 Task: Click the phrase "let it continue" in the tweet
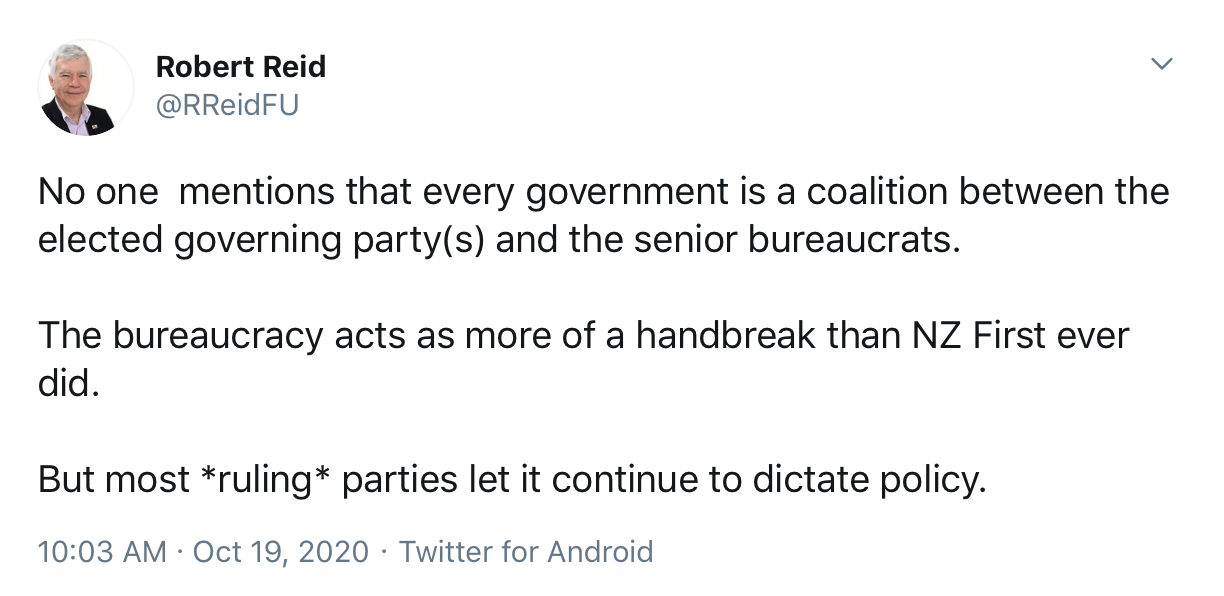[568, 480]
